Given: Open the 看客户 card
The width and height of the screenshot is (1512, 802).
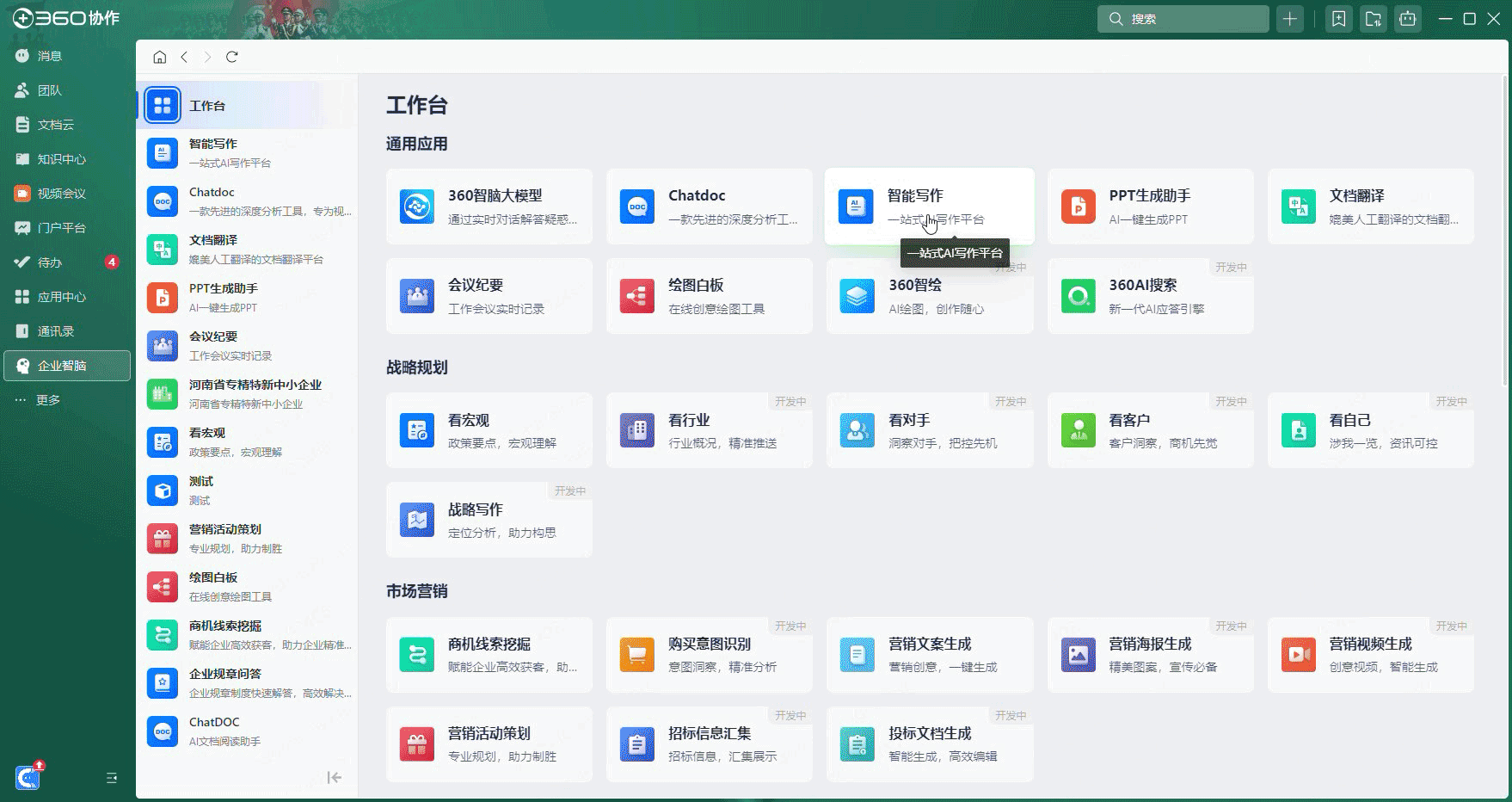Looking at the screenshot, I should 1150,430.
